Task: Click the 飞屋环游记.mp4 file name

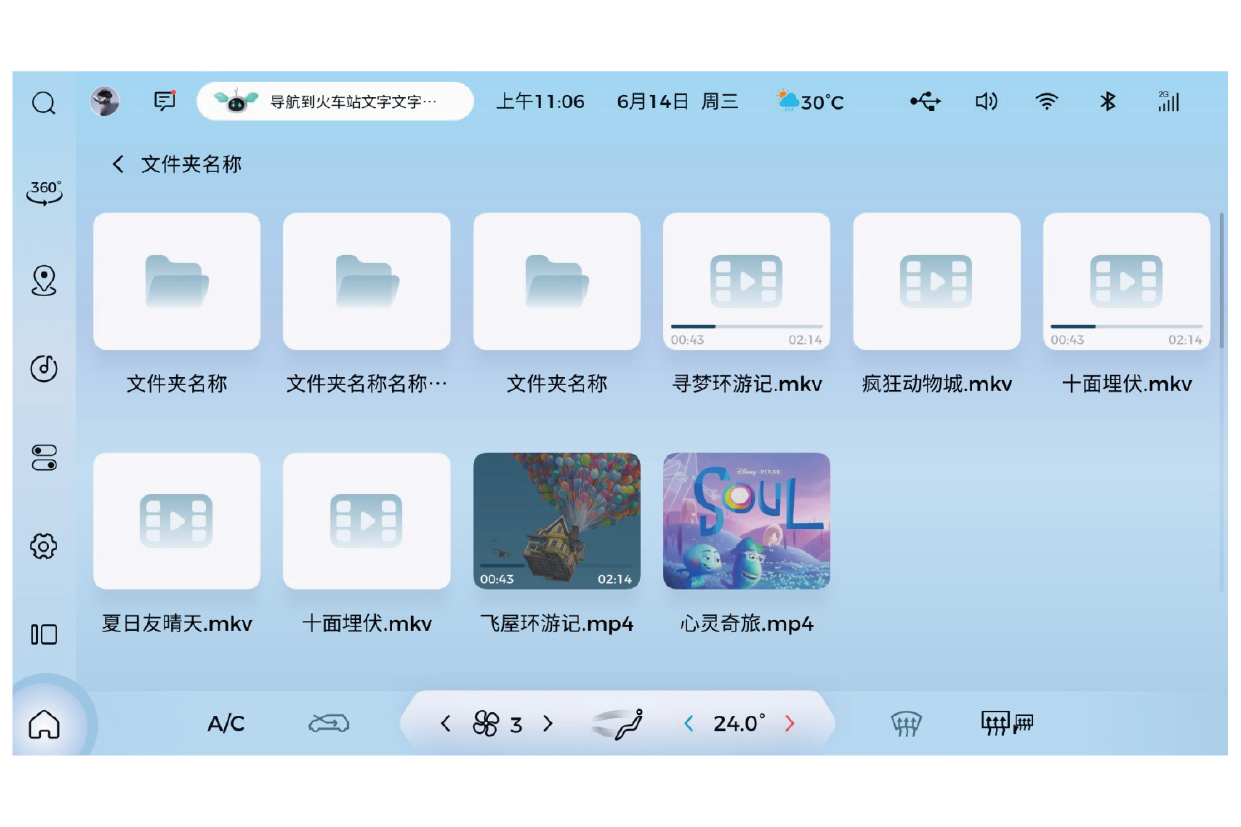Action: [557, 624]
